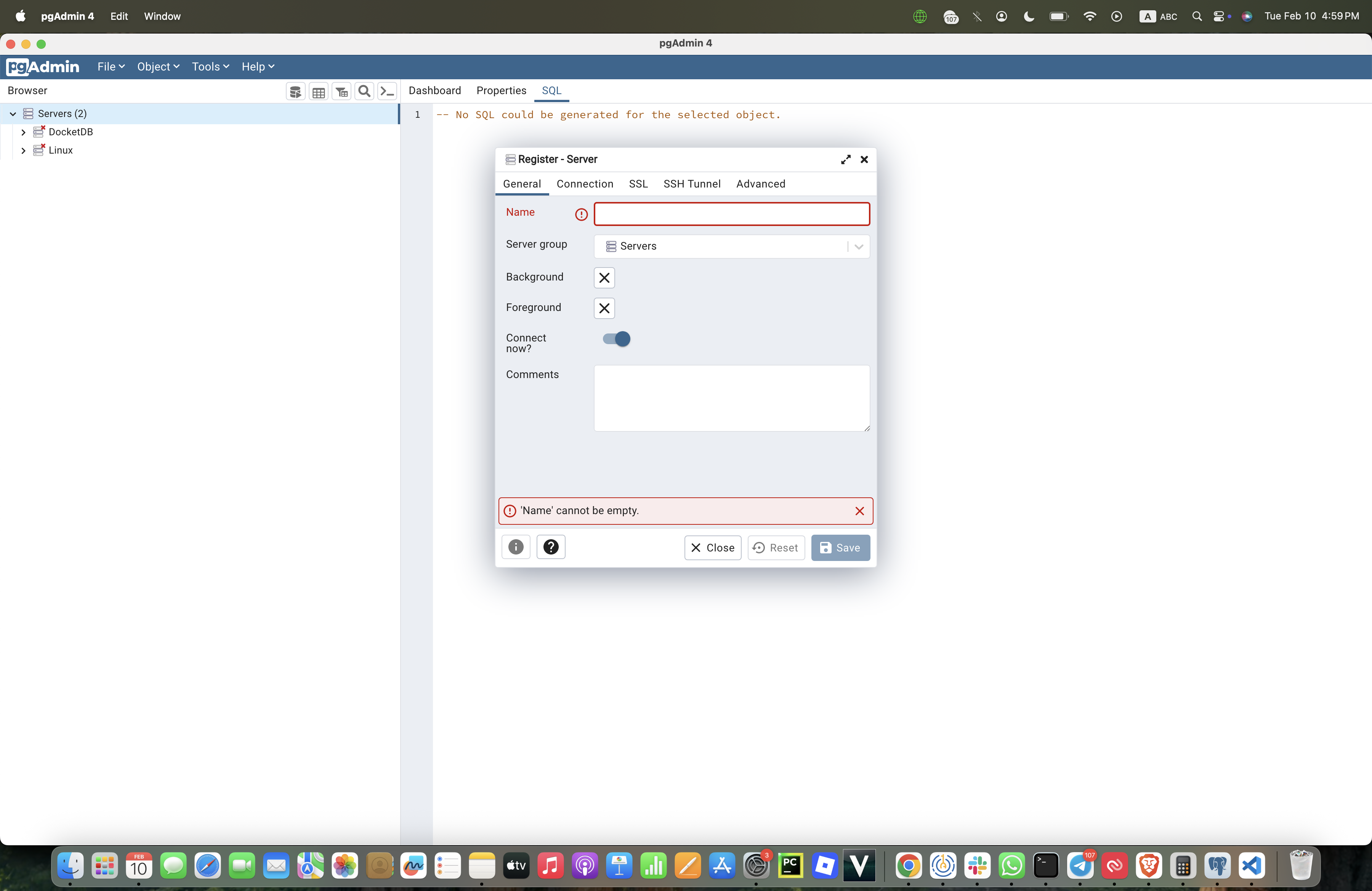Switch to the Connection tab

(x=585, y=184)
